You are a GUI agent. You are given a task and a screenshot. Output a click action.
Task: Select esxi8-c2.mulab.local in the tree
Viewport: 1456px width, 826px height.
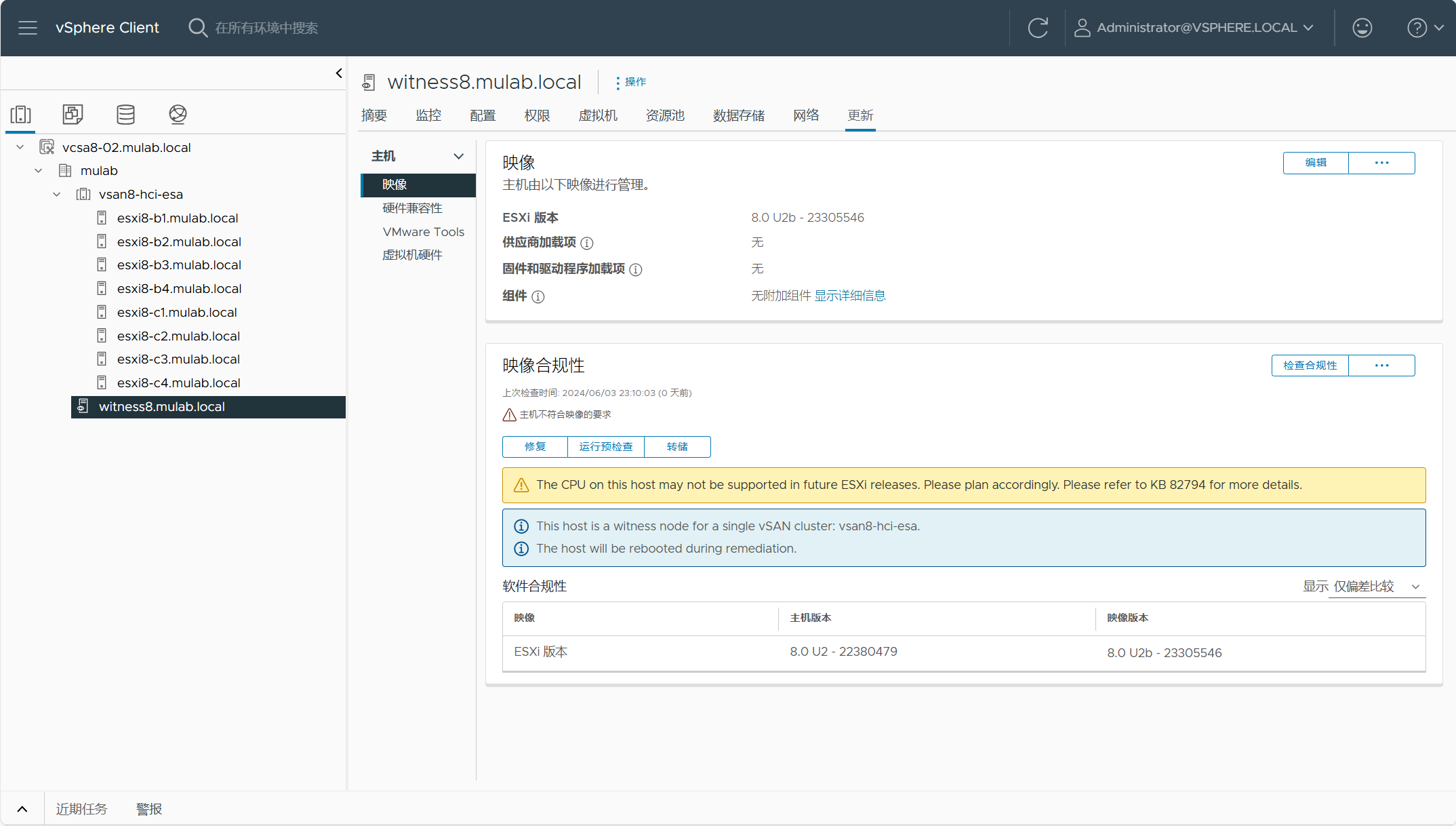pyautogui.click(x=178, y=336)
